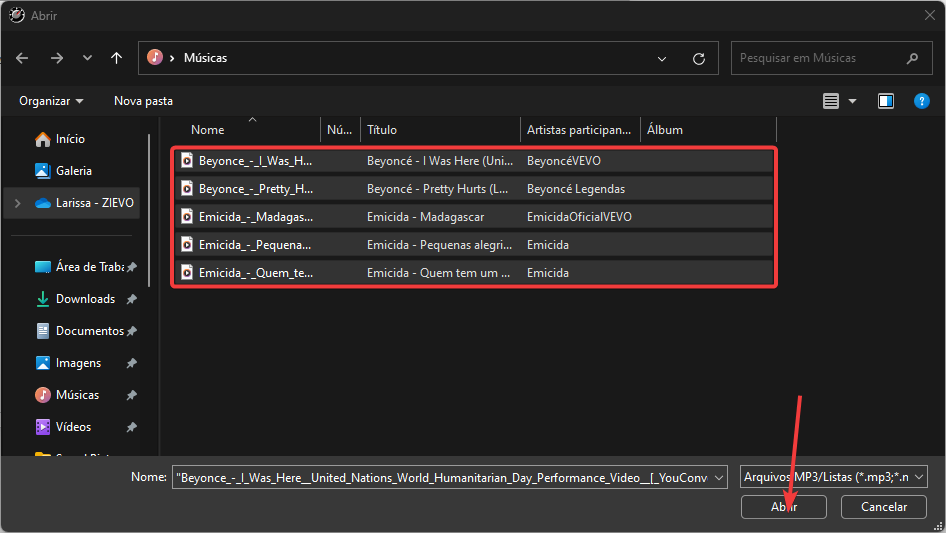Refresh the Músicas folder
Image resolution: width=946 pixels, height=533 pixels.
tap(699, 59)
